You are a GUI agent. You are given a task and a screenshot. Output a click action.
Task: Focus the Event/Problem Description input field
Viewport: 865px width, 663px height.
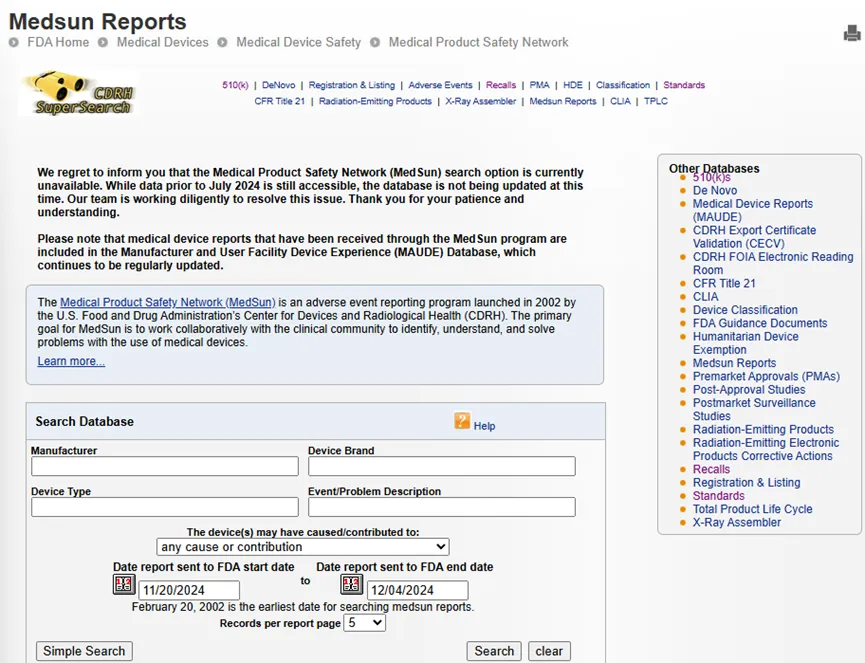click(442, 507)
